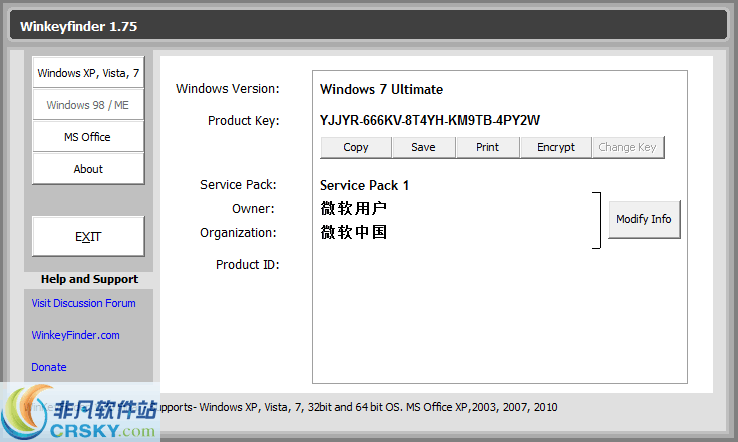The width and height of the screenshot is (738, 442).
Task: Save the product key
Action: pyautogui.click(x=424, y=147)
